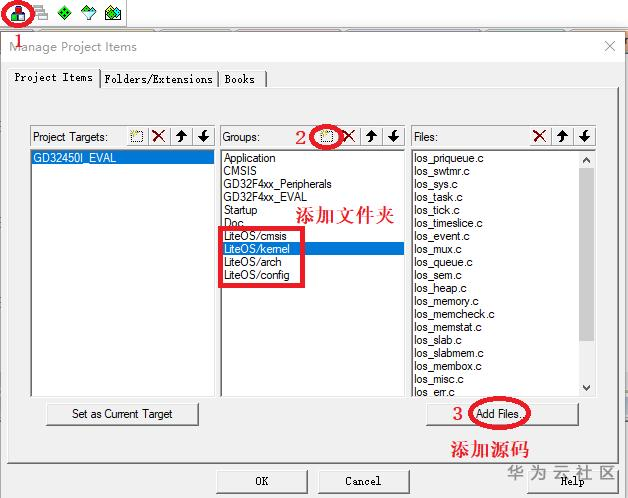Select file los_slab.c

click(496, 340)
